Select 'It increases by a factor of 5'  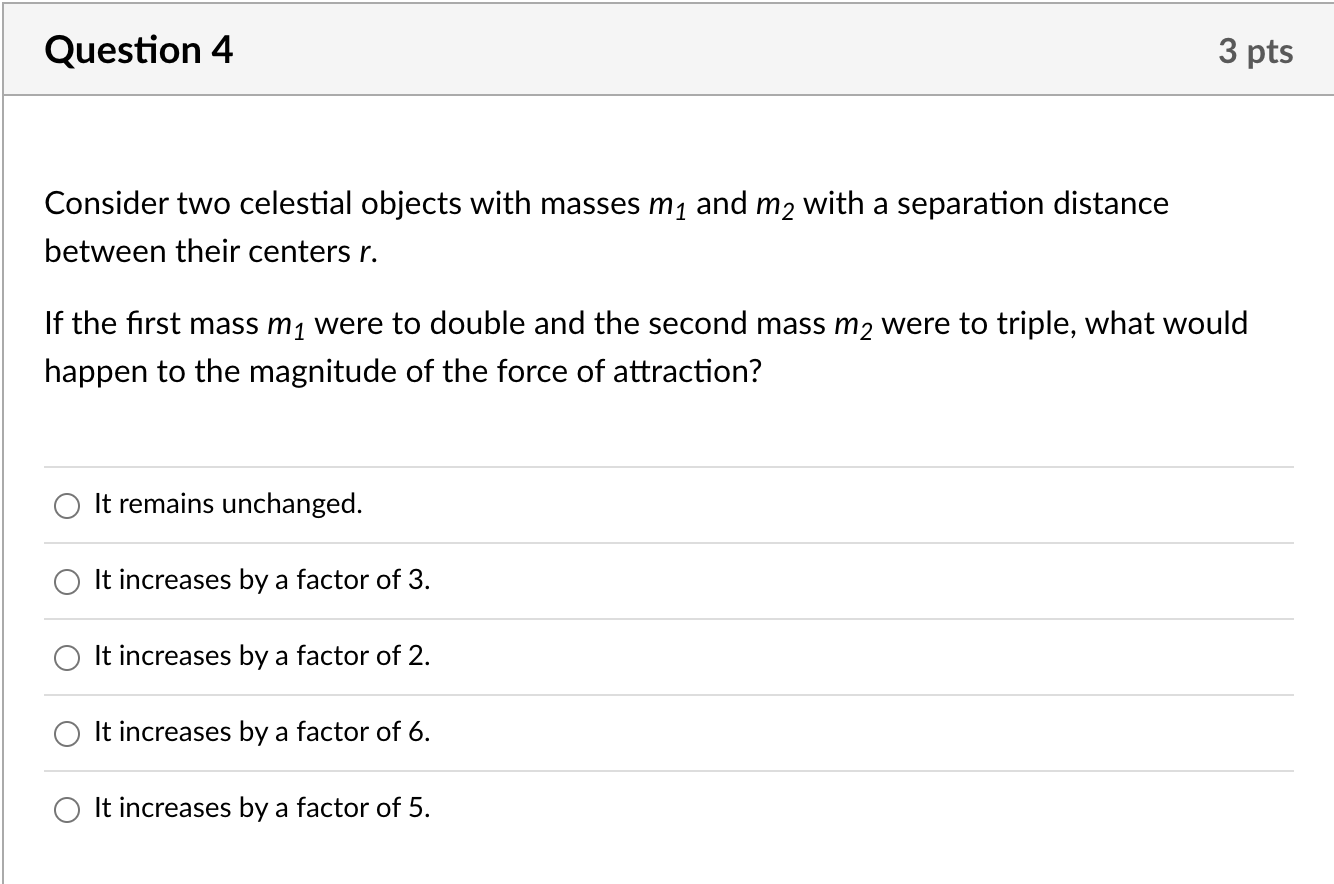66,809
